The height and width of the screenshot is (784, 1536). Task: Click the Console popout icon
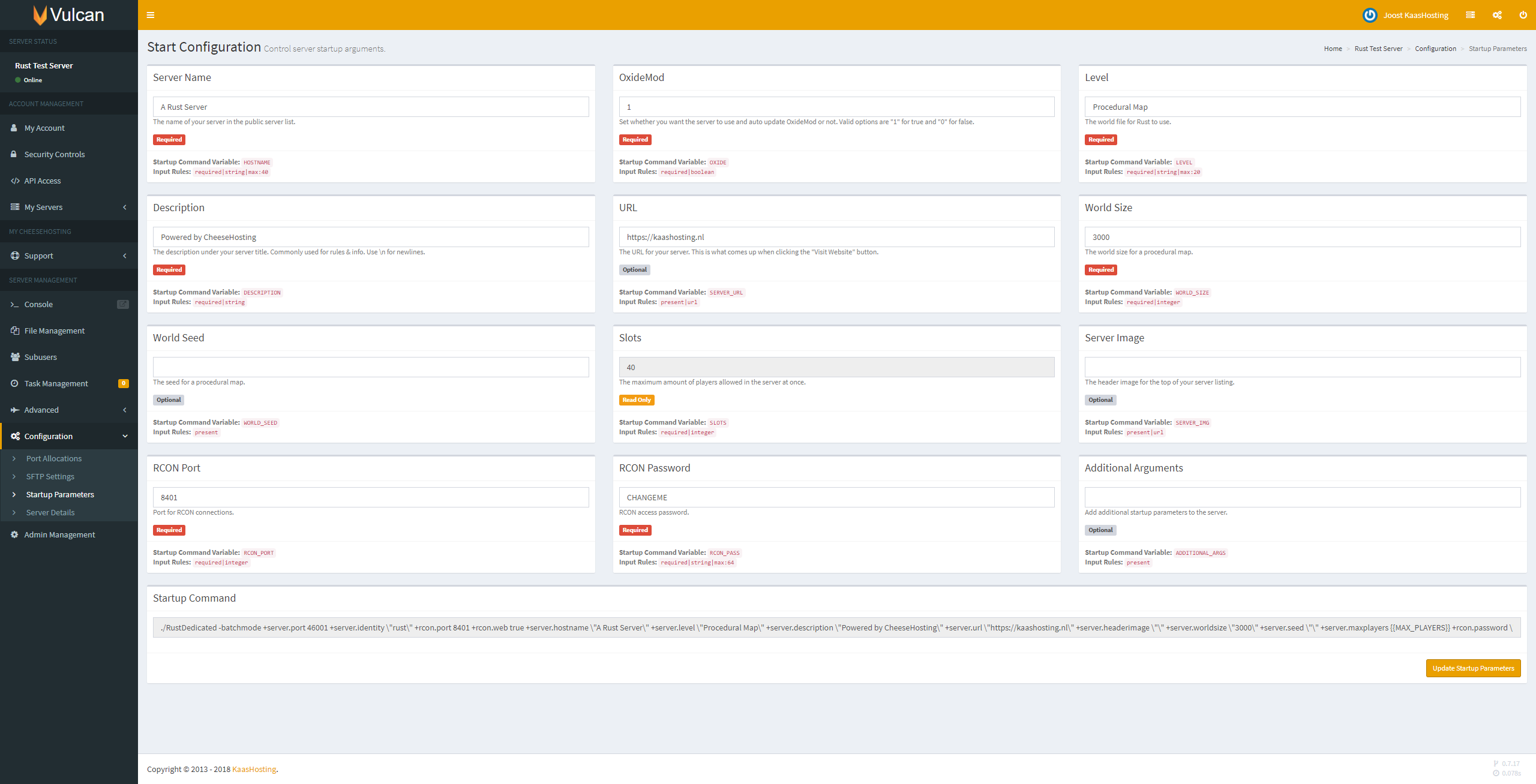(x=122, y=304)
